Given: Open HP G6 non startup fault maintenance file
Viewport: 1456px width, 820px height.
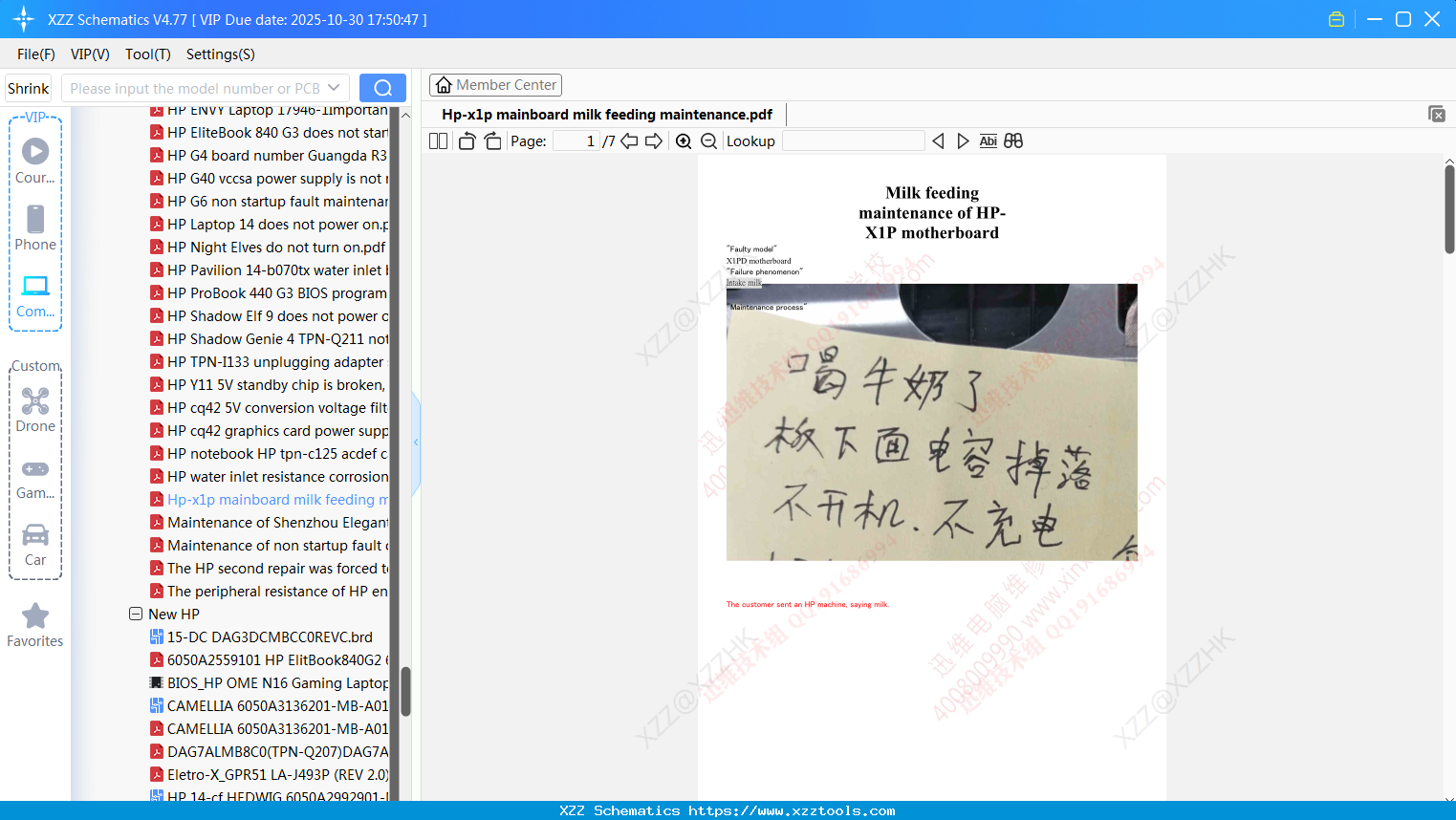Looking at the screenshot, I should pos(270,202).
